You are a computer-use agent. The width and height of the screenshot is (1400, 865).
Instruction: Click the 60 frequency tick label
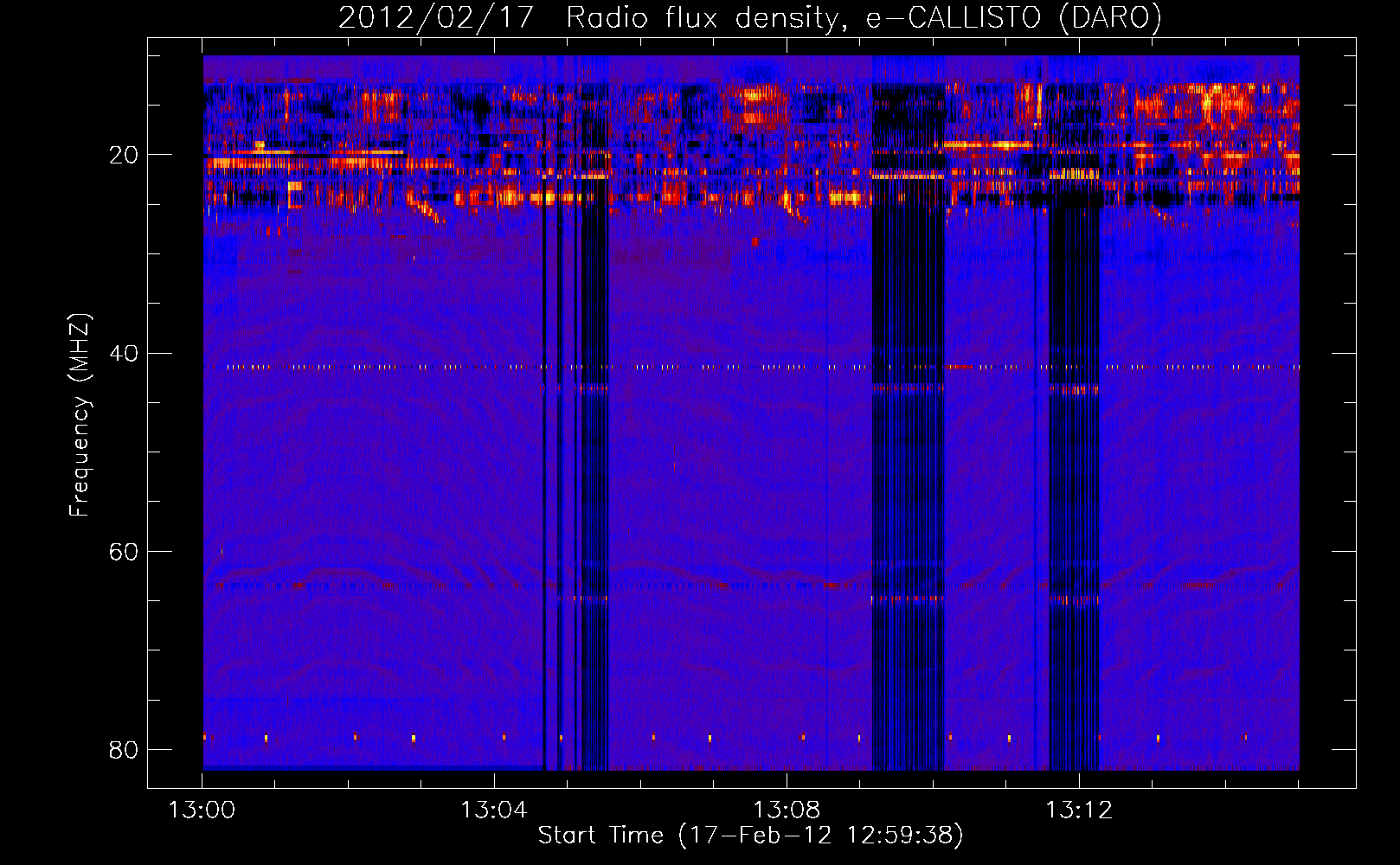(124, 551)
